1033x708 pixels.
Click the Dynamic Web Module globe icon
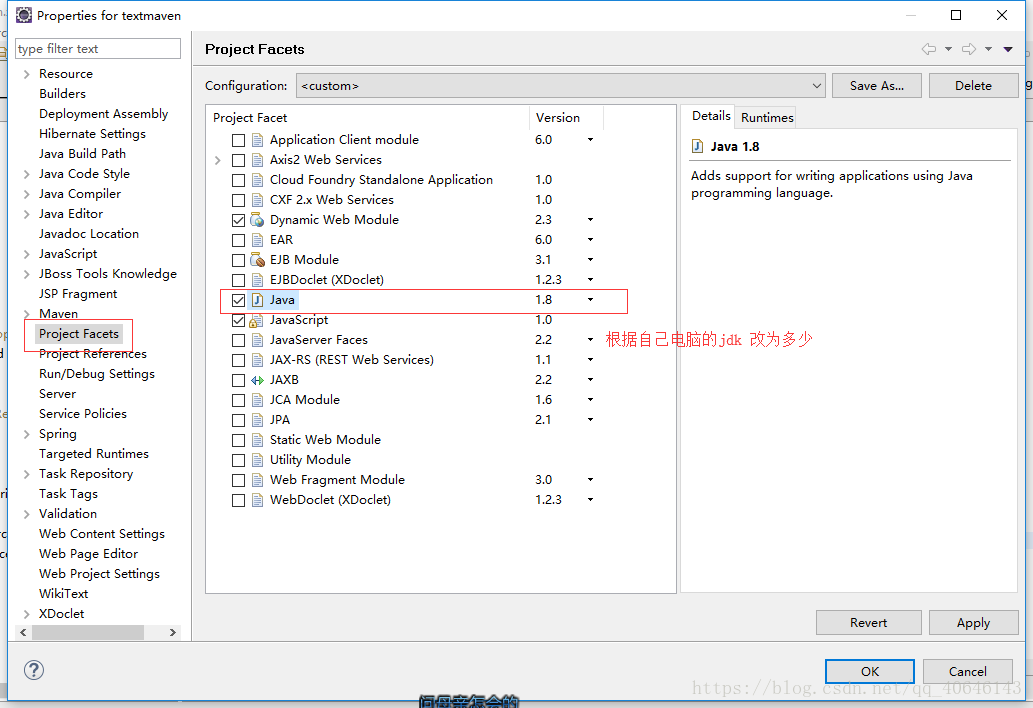tap(258, 220)
